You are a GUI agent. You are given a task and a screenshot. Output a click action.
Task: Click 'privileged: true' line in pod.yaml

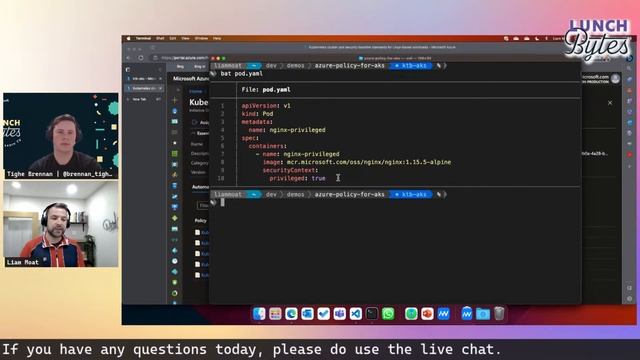297,178
